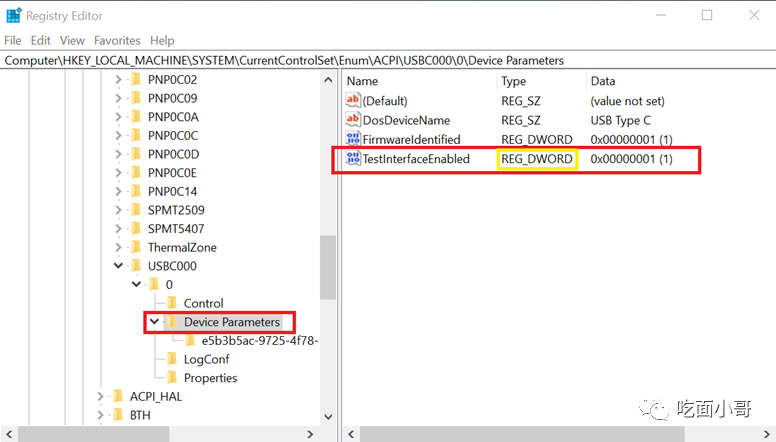Click the Control folder icon
This screenshot has width=776, height=442.
point(172,303)
